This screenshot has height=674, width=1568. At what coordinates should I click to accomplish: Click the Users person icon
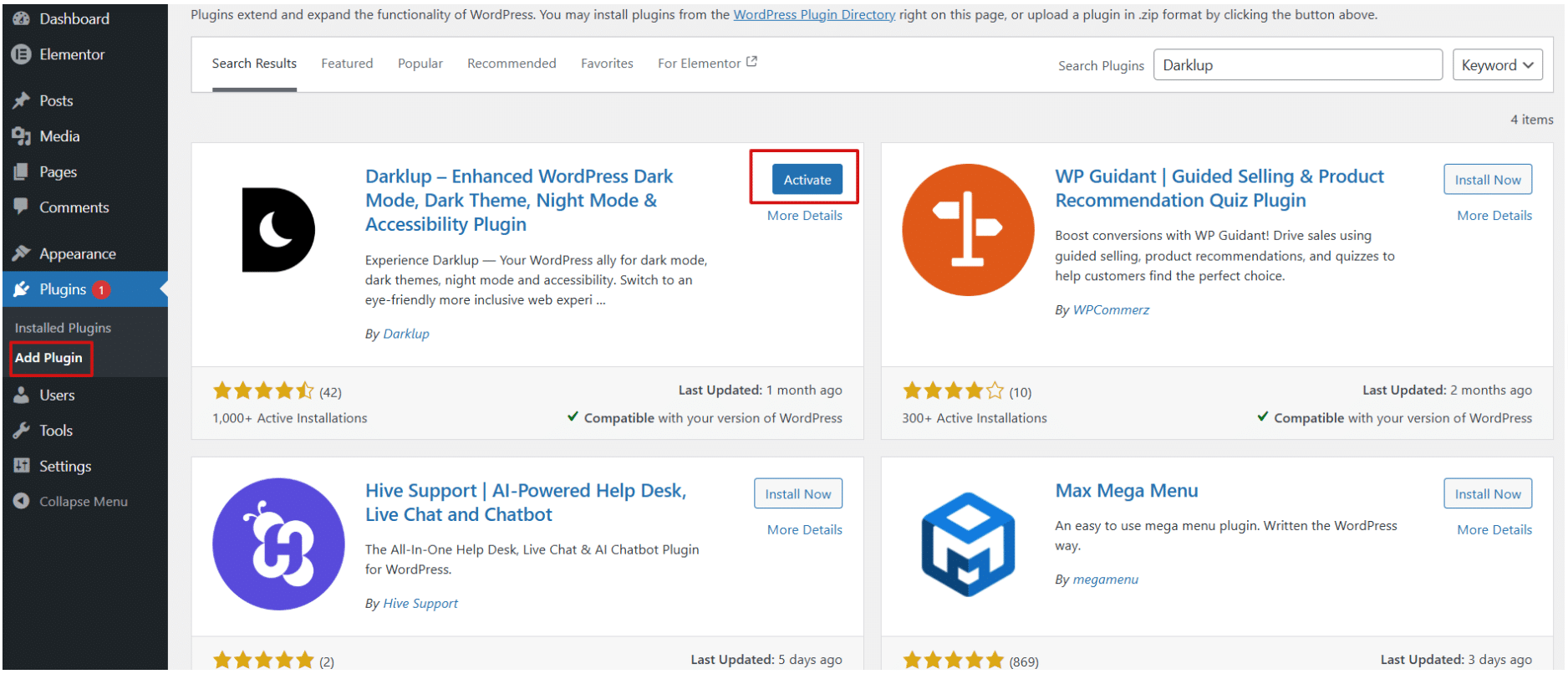(x=22, y=396)
